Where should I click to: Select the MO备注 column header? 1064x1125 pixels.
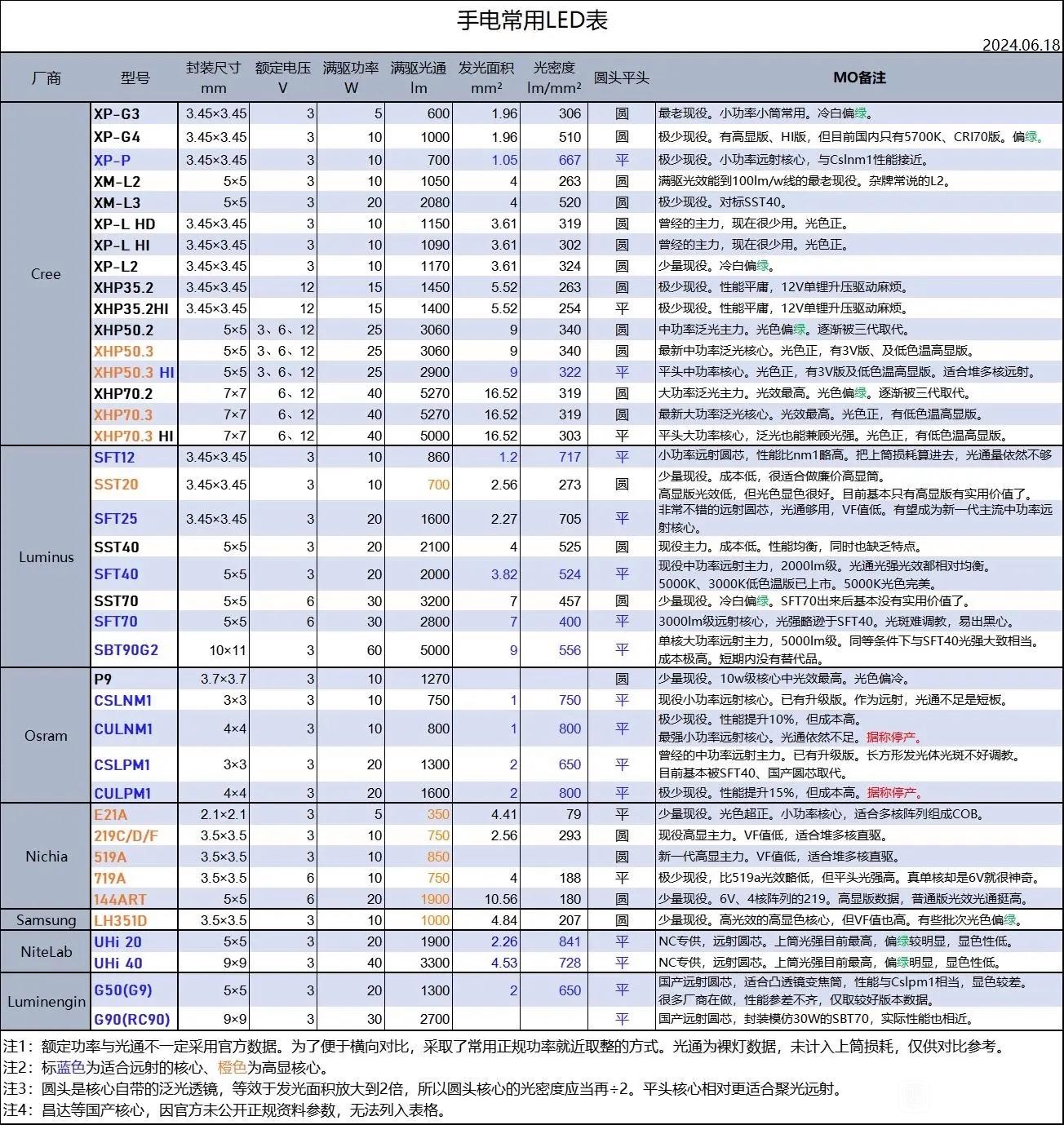(x=859, y=78)
